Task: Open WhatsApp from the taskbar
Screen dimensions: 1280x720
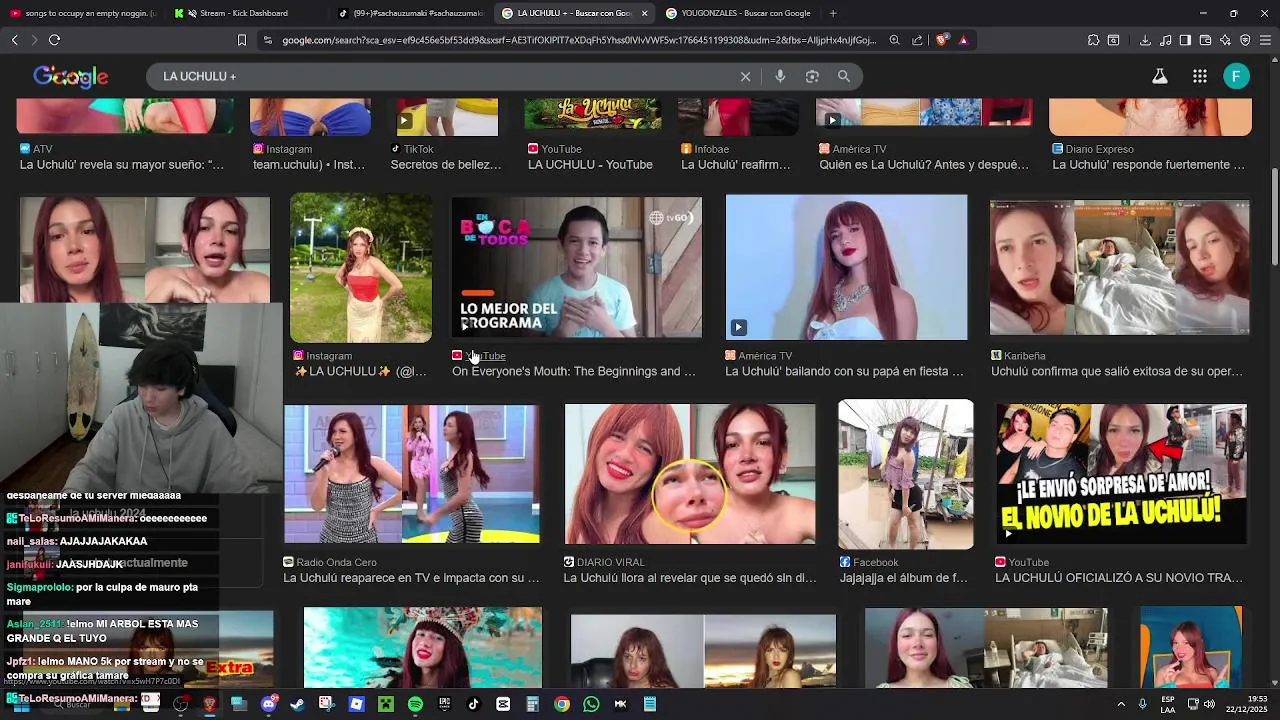Action: [x=591, y=704]
